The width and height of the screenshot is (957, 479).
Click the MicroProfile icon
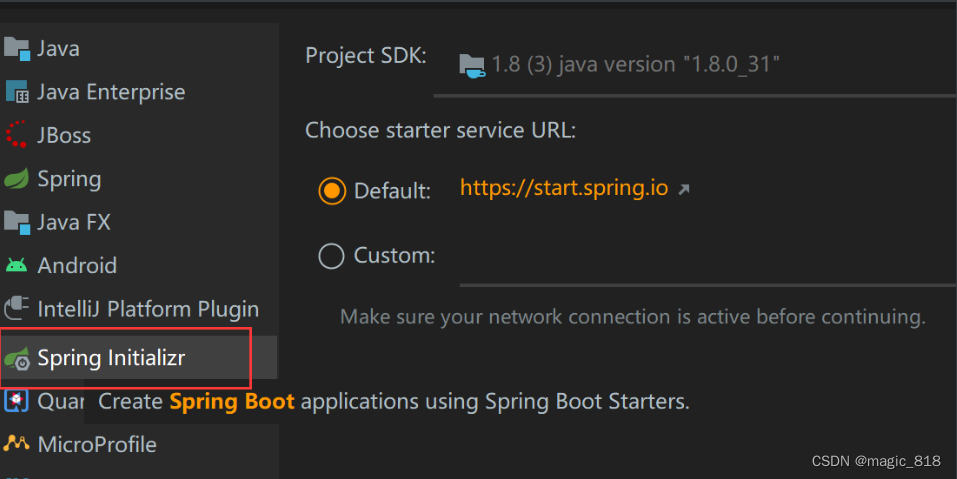coord(16,444)
